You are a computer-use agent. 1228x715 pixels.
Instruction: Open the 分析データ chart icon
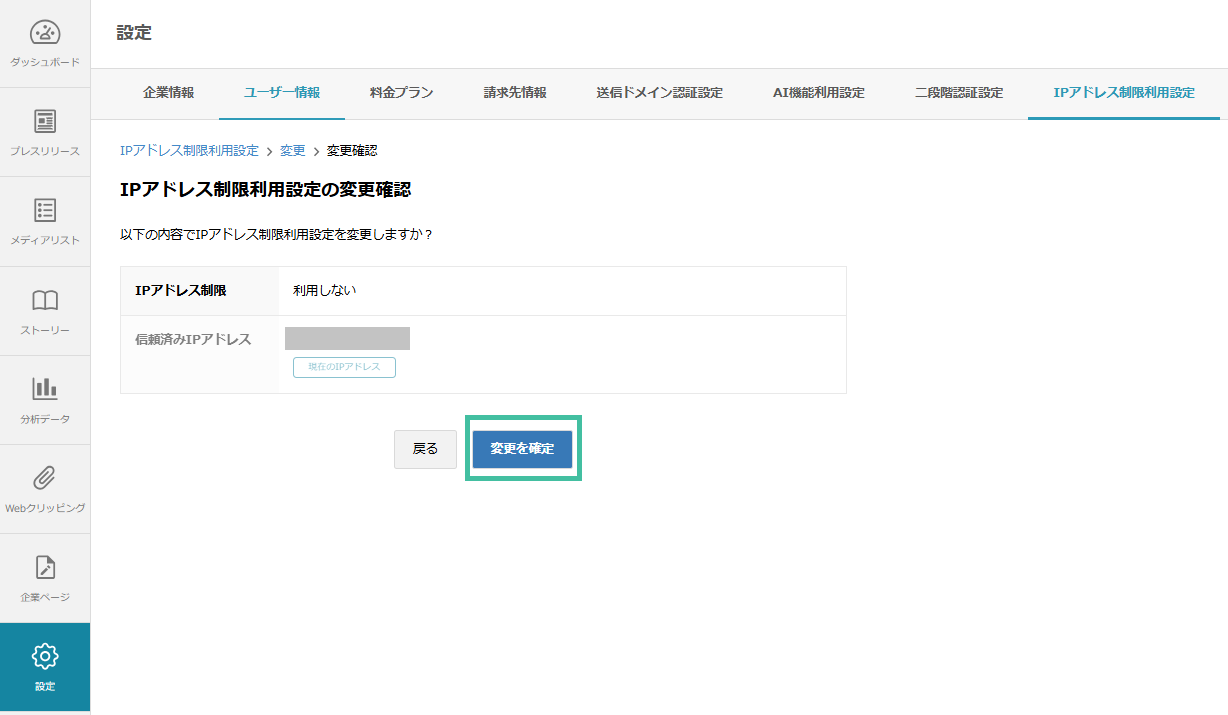[44, 390]
